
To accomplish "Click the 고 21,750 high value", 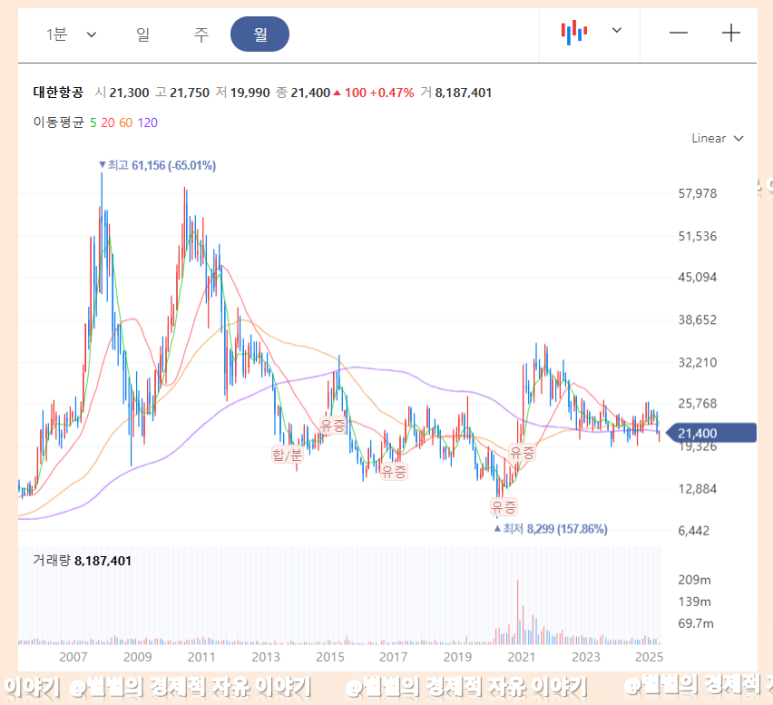I will (x=182, y=93).
